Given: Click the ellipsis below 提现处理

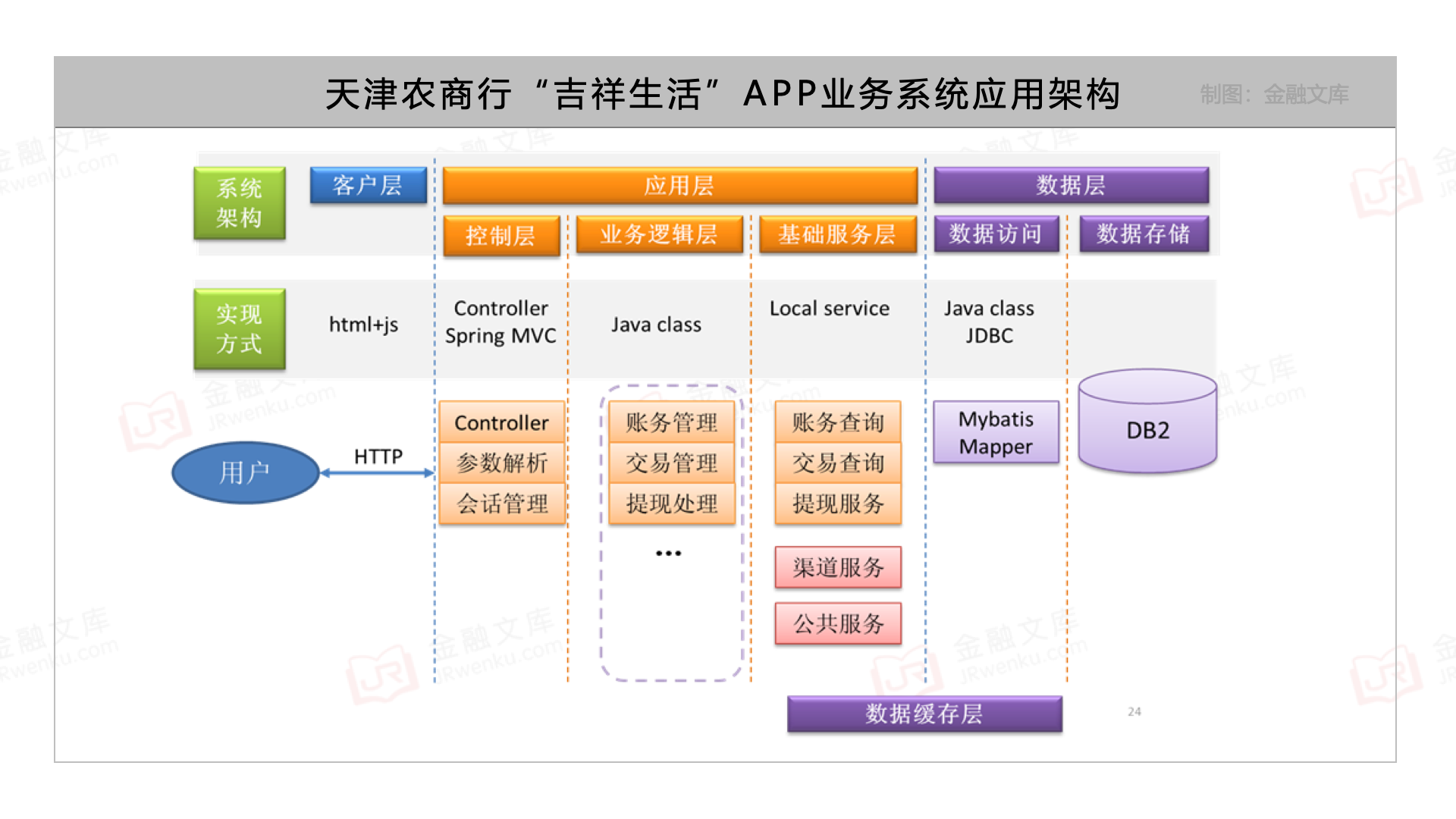Looking at the screenshot, I should click(669, 554).
